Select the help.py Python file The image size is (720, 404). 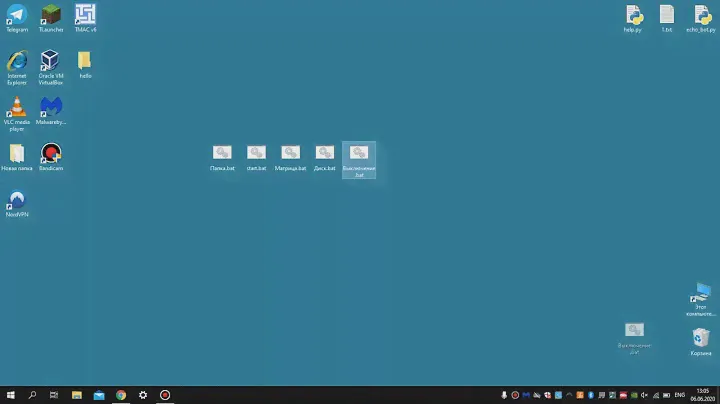tap(633, 15)
